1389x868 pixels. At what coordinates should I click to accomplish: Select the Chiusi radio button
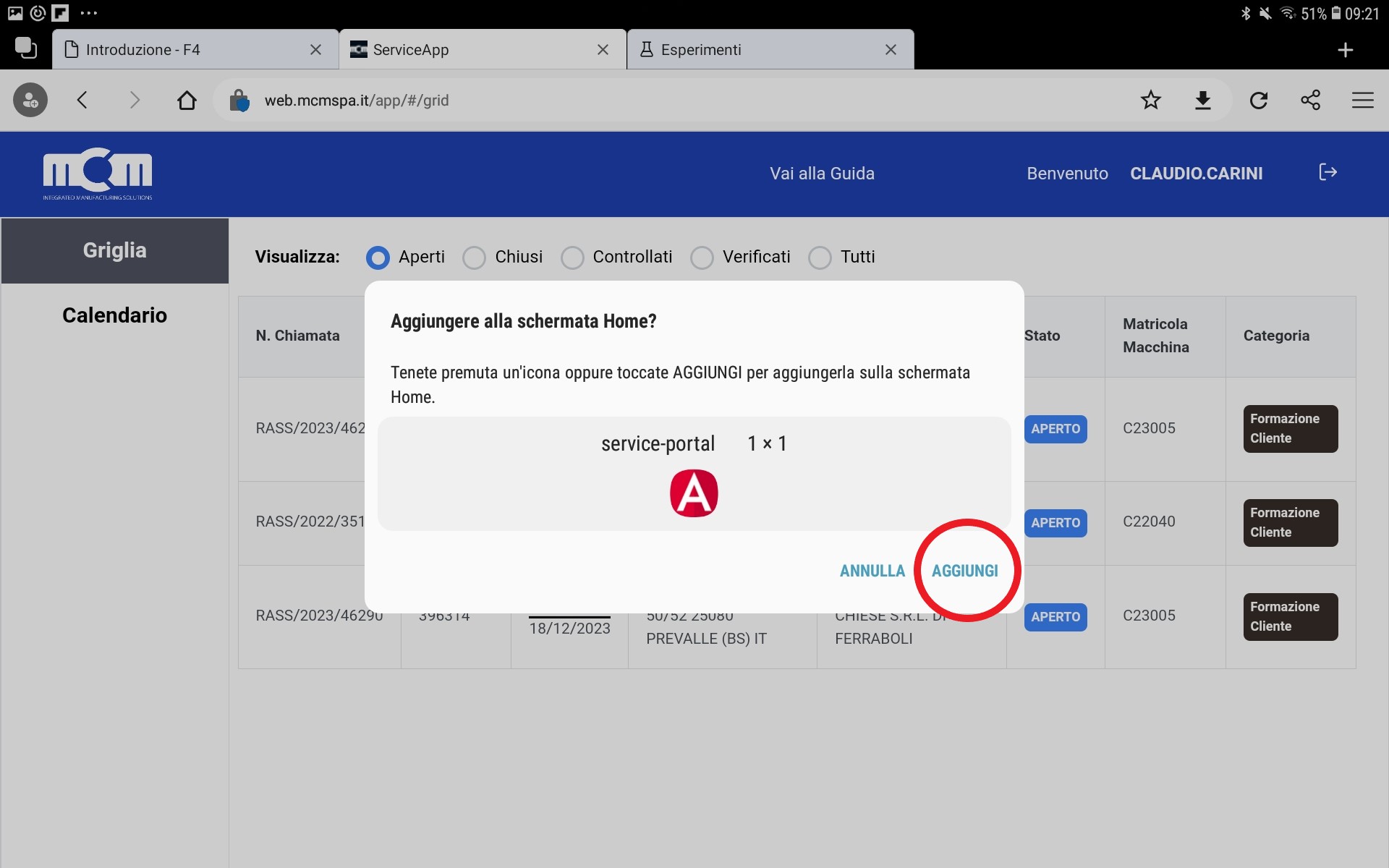(475, 258)
